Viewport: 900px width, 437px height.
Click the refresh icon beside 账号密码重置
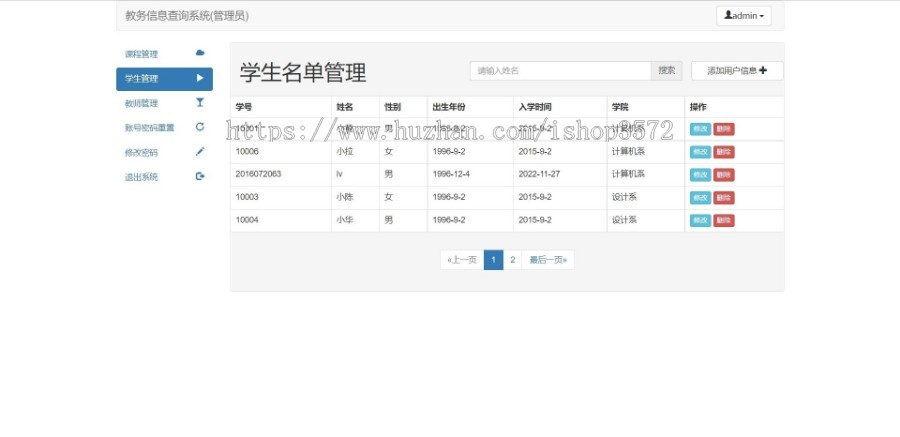pyautogui.click(x=200, y=127)
